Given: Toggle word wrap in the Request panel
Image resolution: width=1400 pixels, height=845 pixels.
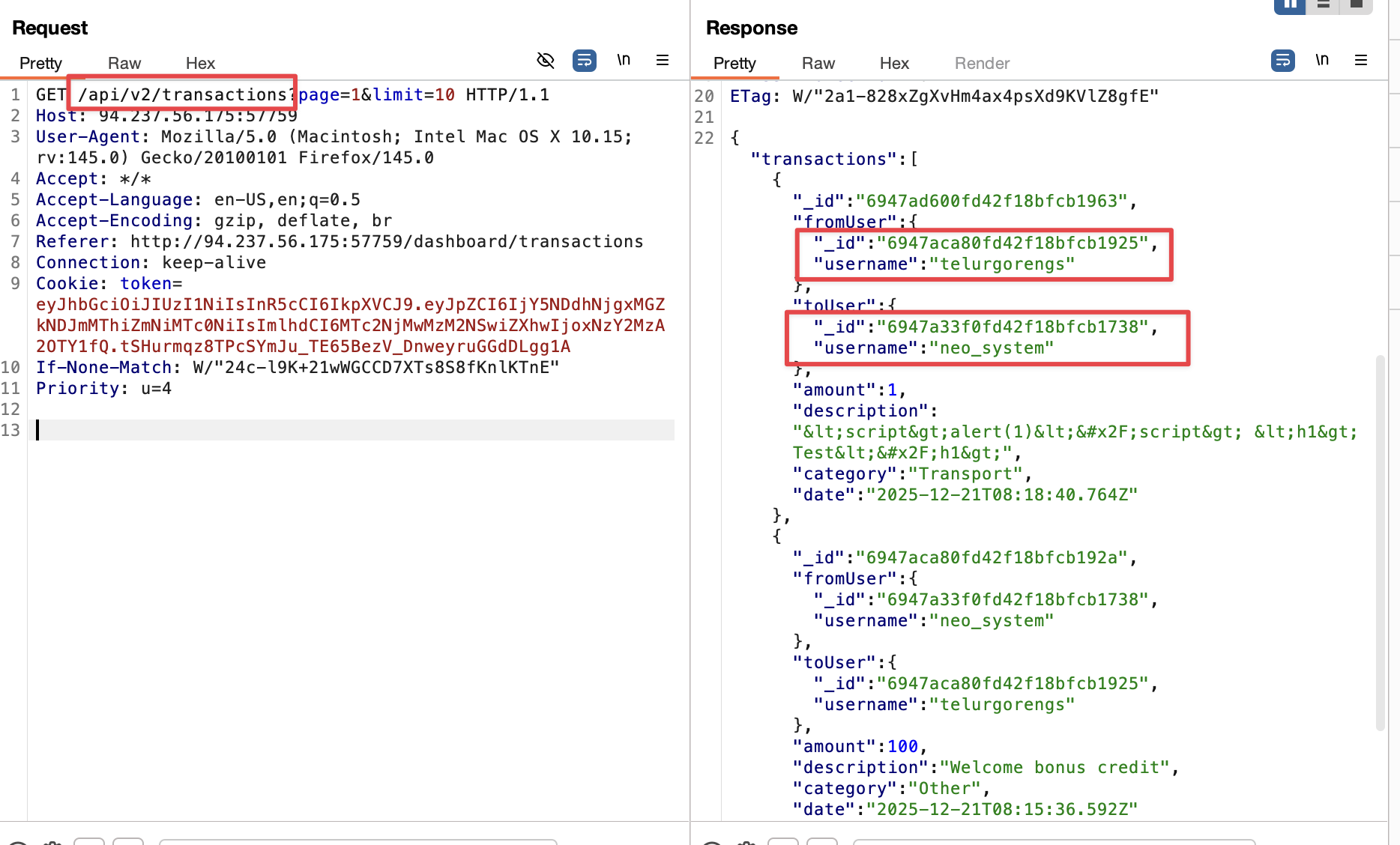Looking at the screenshot, I should pyautogui.click(x=585, y=61).
